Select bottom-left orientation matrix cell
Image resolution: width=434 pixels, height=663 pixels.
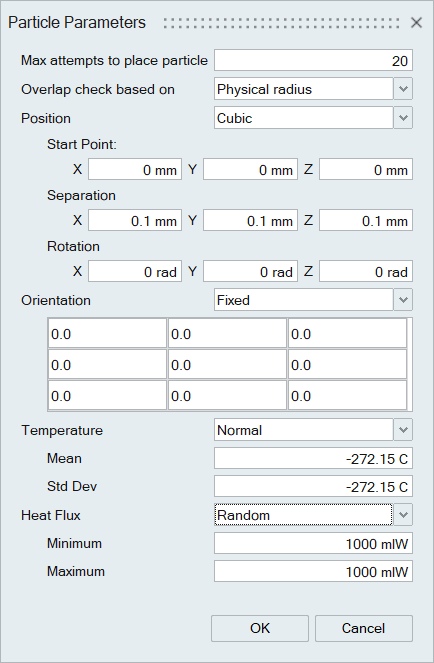[x=107, y=395]
